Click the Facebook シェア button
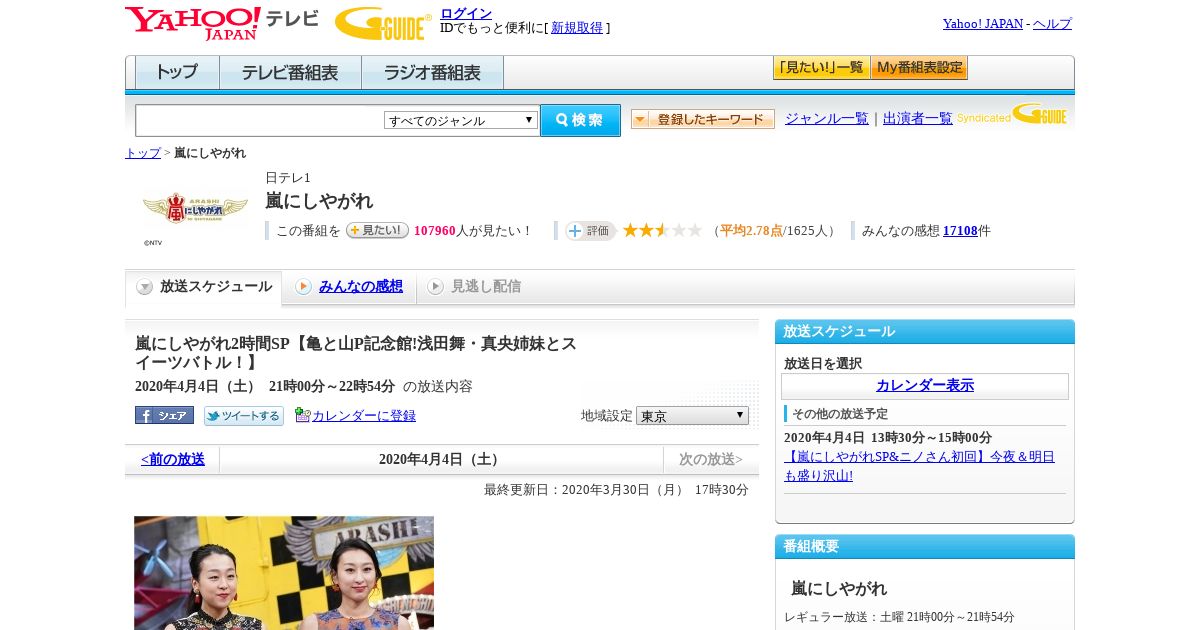This screenshot has height=630, width=1200. click(x=164, y=415)
